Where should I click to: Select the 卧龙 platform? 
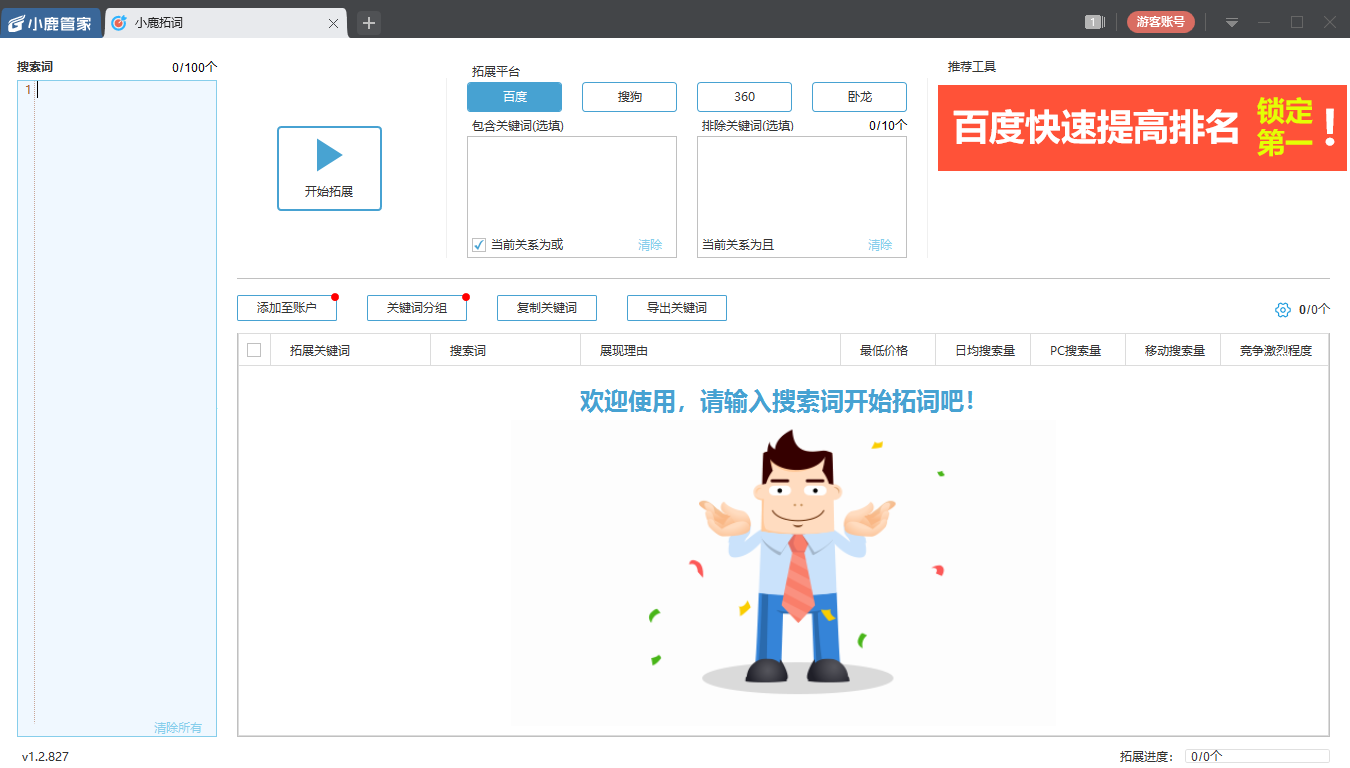pos(859,97)
